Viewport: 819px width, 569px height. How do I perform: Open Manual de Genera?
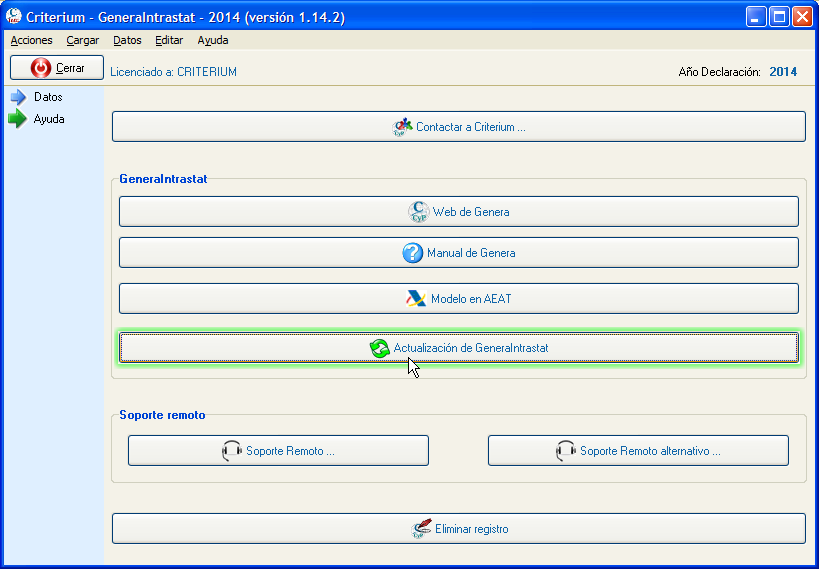click(459, 253)
